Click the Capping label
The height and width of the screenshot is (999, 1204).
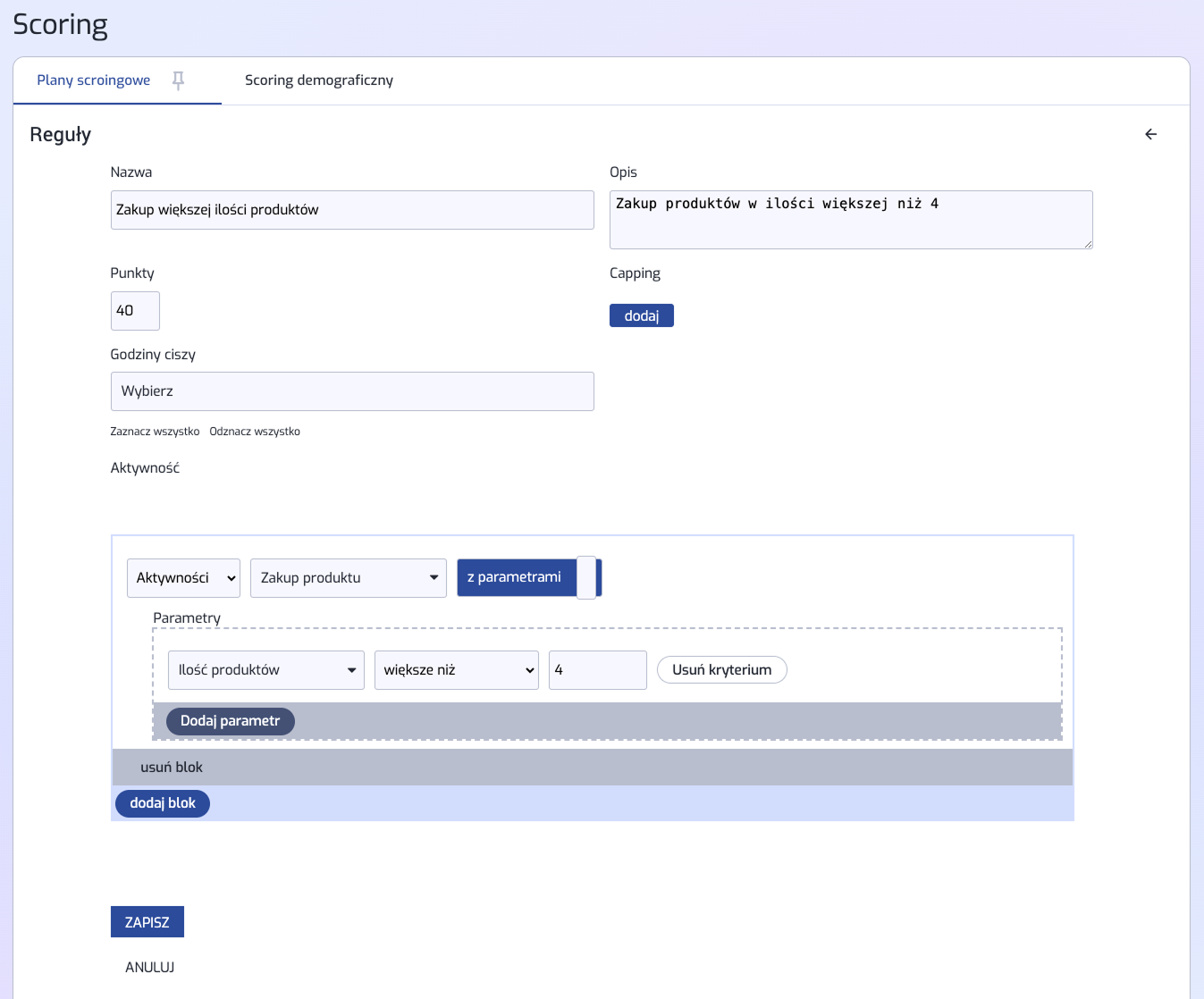click(x=635, y=273)
